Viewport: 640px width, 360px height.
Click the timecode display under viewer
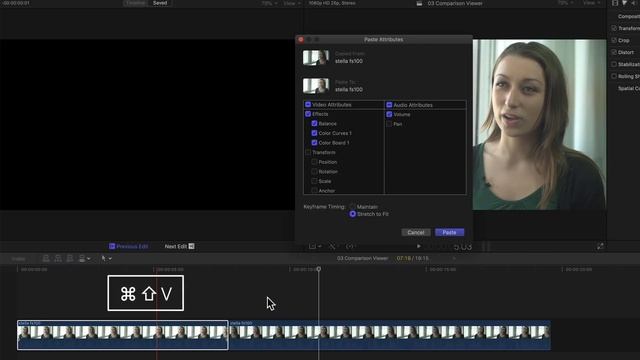[x=462, y=247]
